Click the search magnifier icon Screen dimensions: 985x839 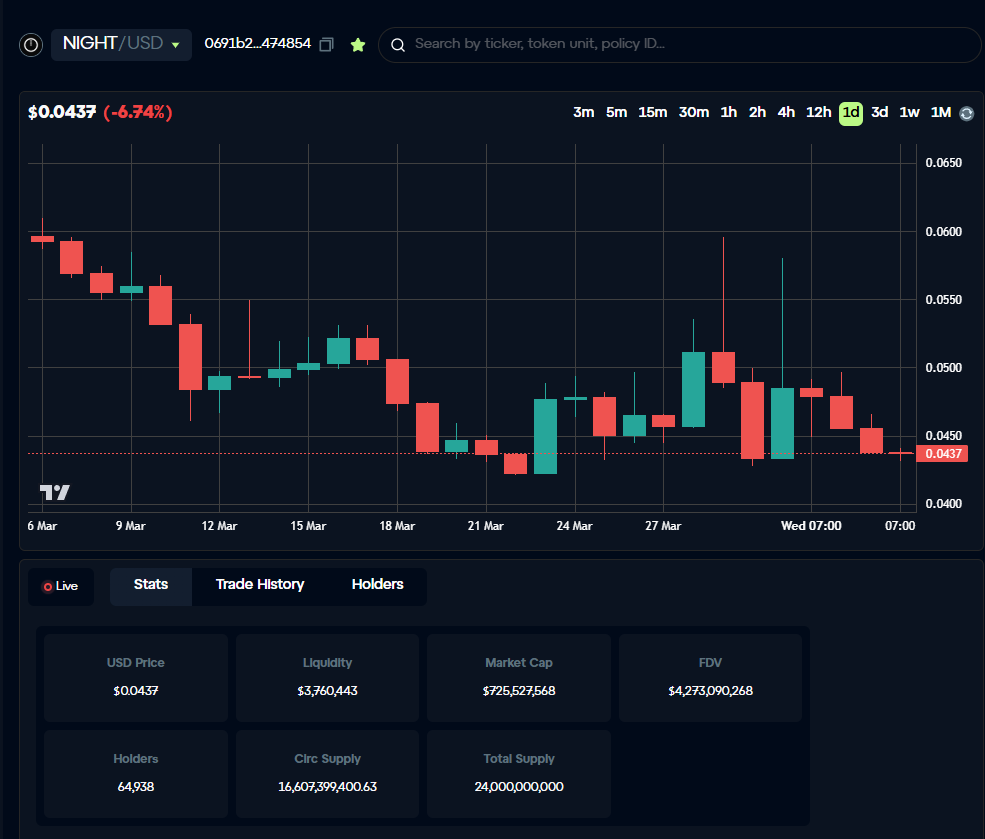(x=397, y=45)
